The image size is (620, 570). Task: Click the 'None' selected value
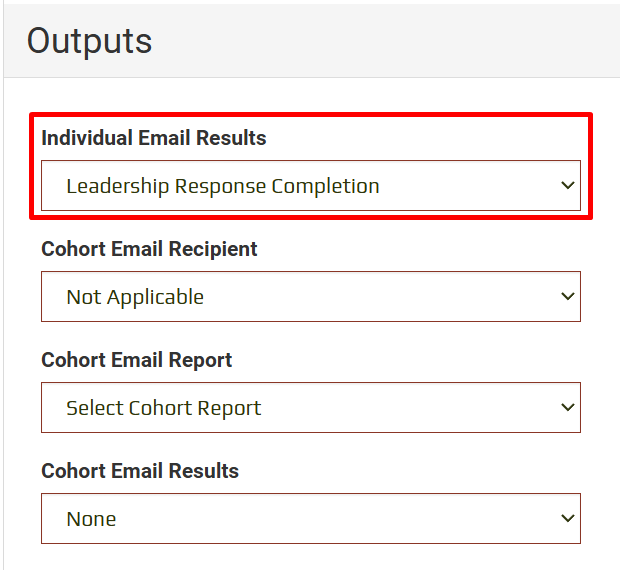point(91,519)
